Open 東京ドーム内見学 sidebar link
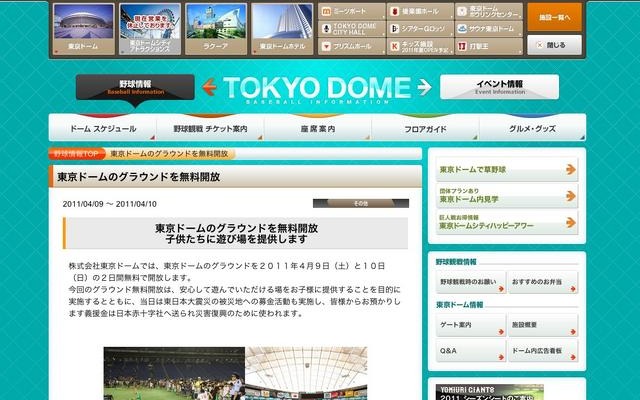Image resolution: width=640 pixels, height=400 pixels. click(x=507, y=196)
